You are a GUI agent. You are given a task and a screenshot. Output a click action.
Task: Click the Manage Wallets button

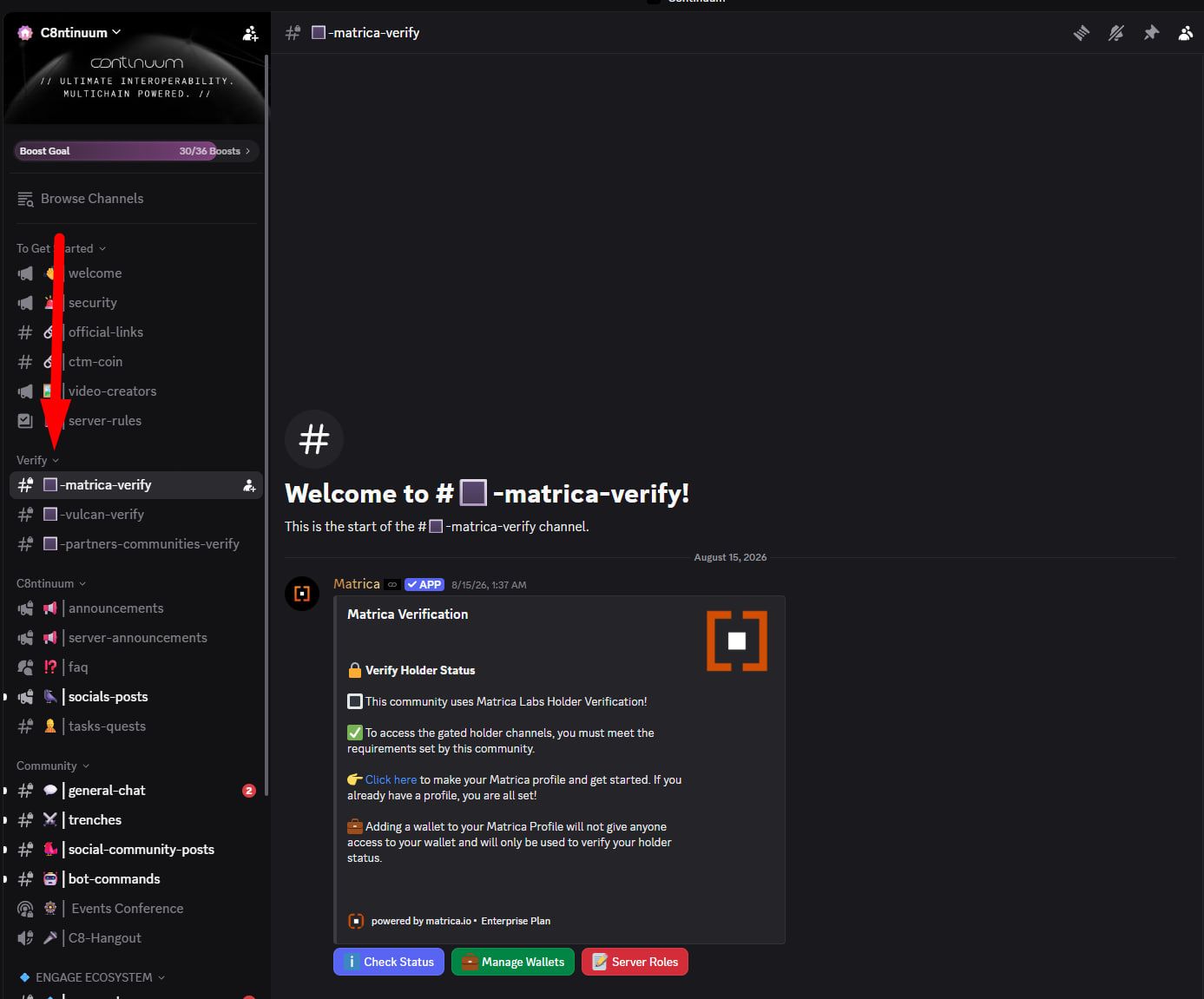coord(513,962)
